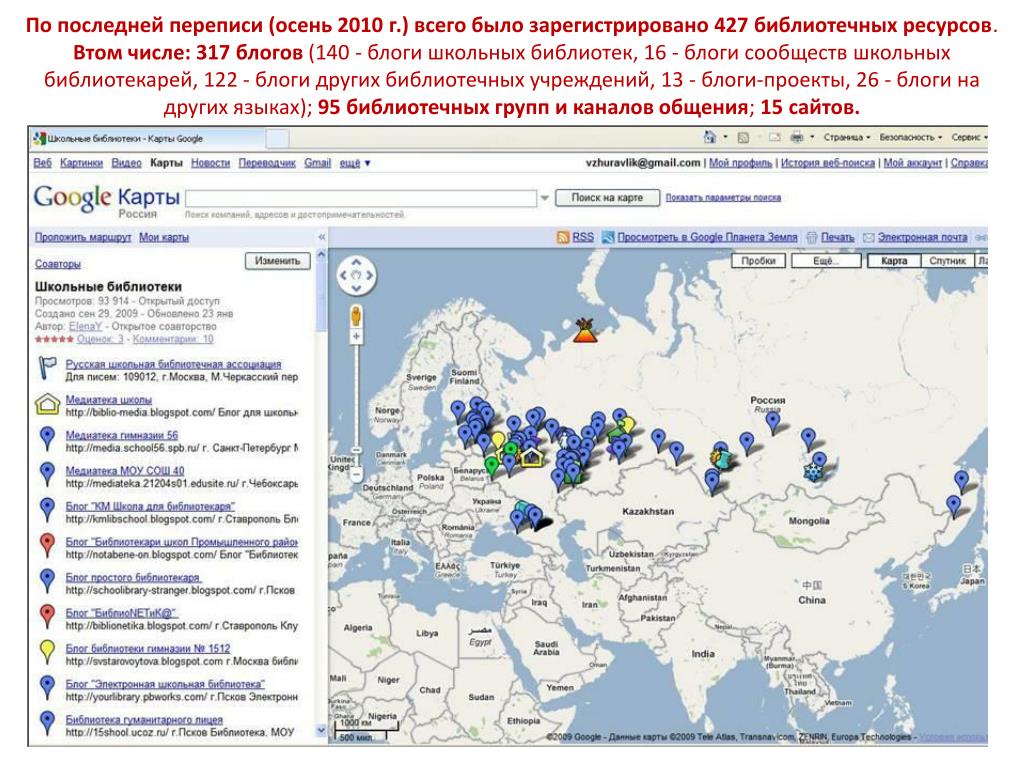Open the Видео tab
The height and width of the screenshot is (768, 1024).
(126, 163)
